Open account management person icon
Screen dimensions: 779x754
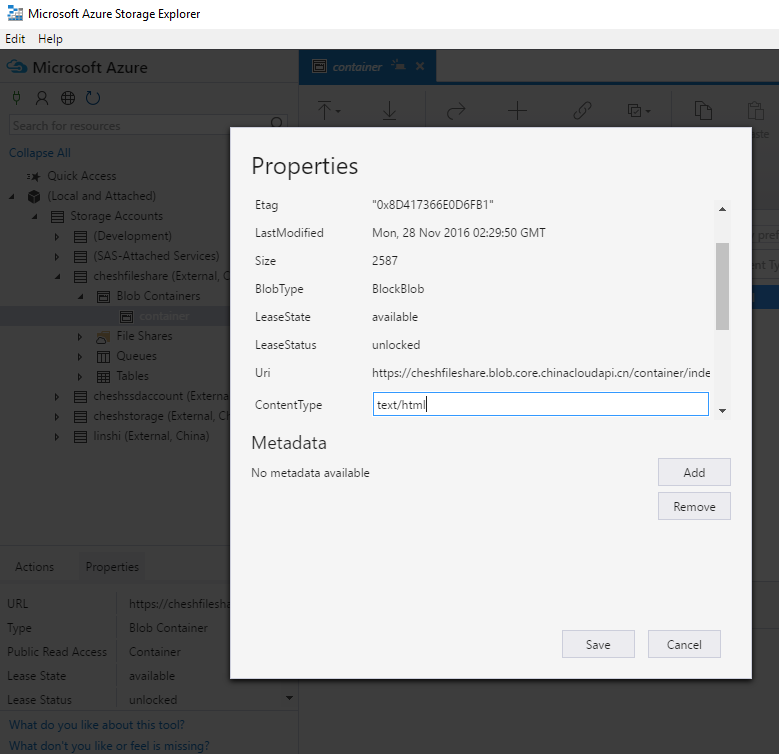point(42,98)
